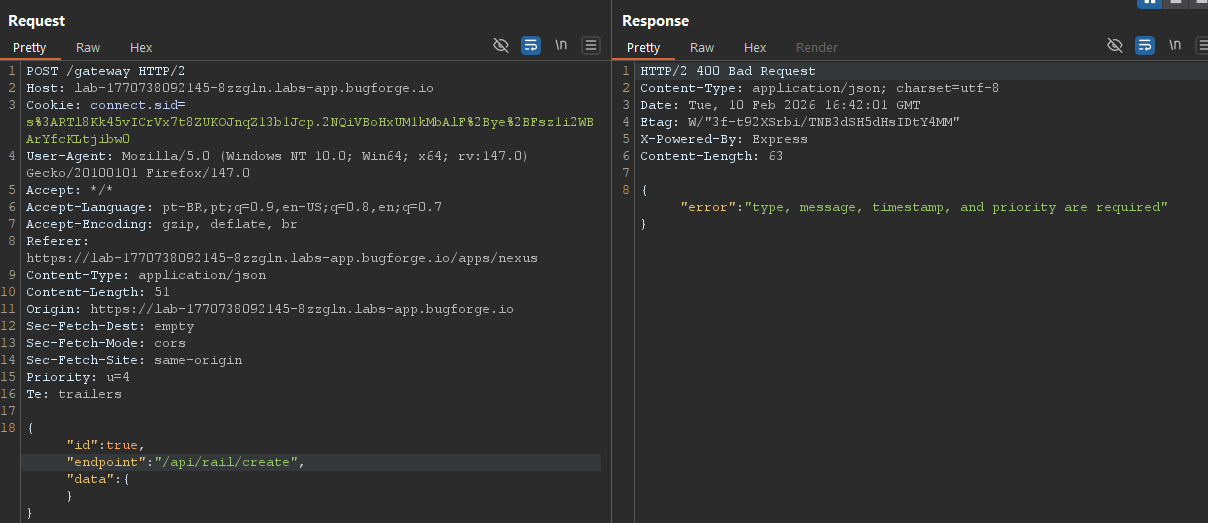The image size is (1208, 523).
Task: Click the 'Sec-Fetch-Site: same-origin' header
Action: 134,360
